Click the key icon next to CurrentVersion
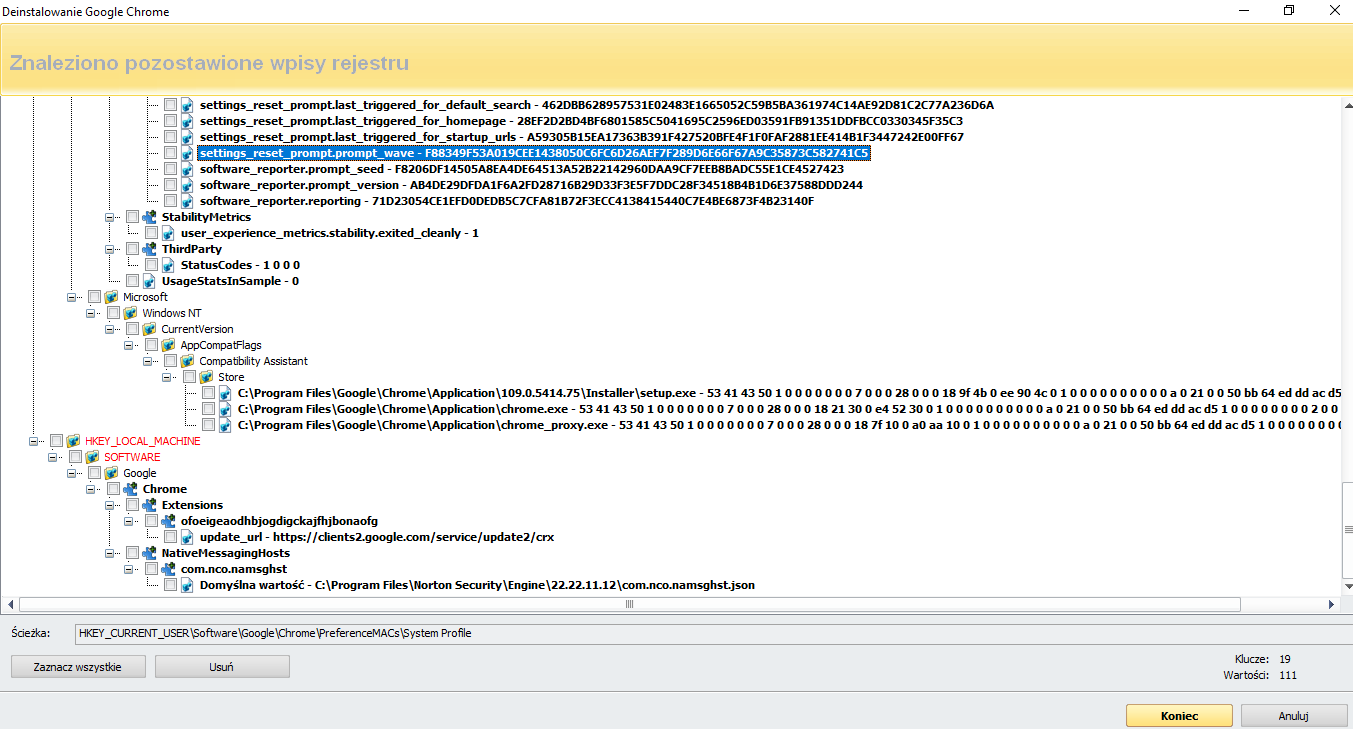Screen dimensions: 1353x729 (150, 329)
